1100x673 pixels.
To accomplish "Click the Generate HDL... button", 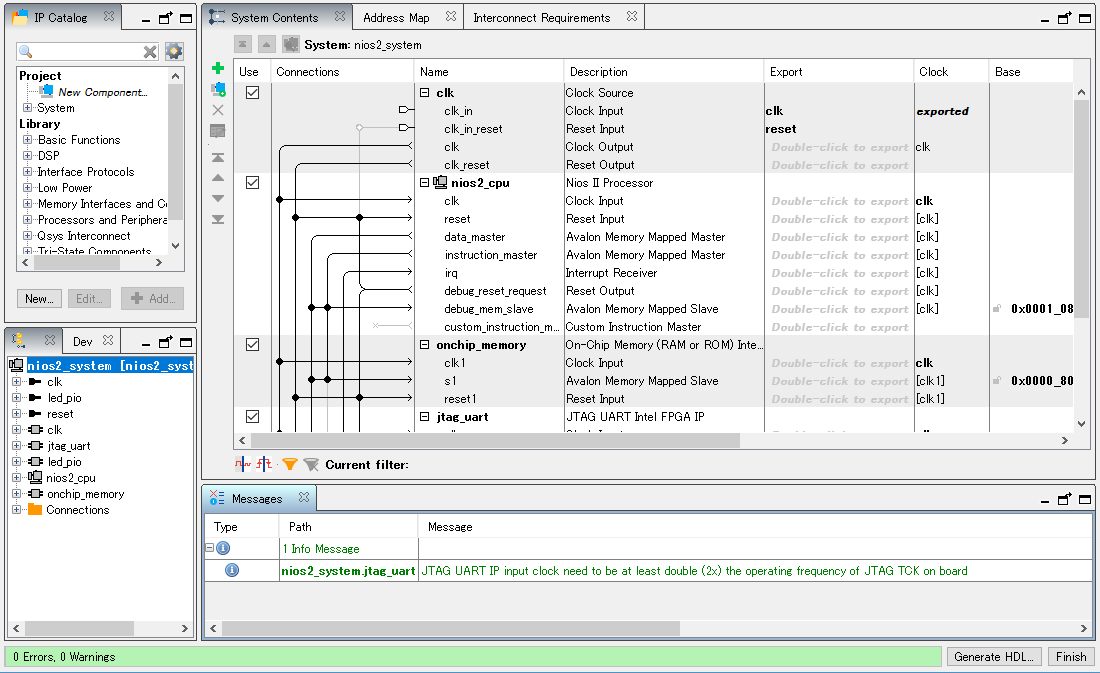I will click(x=994, y=657).
